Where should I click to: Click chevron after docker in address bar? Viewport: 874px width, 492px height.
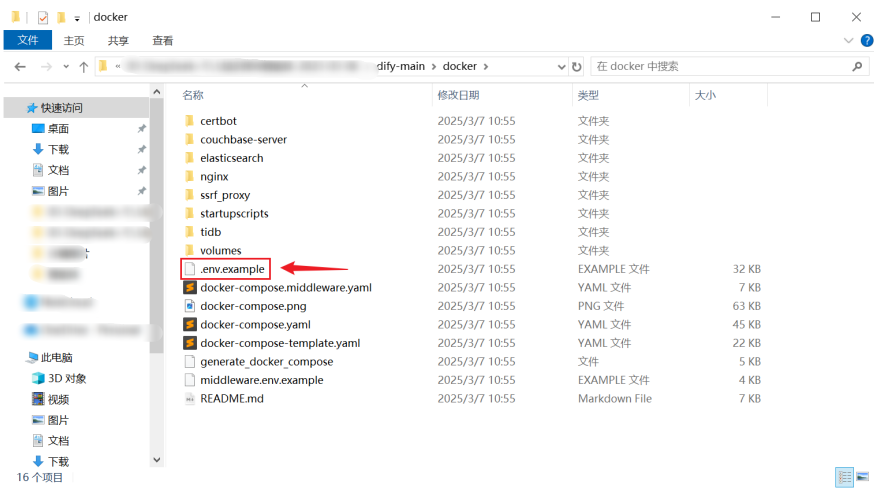[x=486, y=66]
